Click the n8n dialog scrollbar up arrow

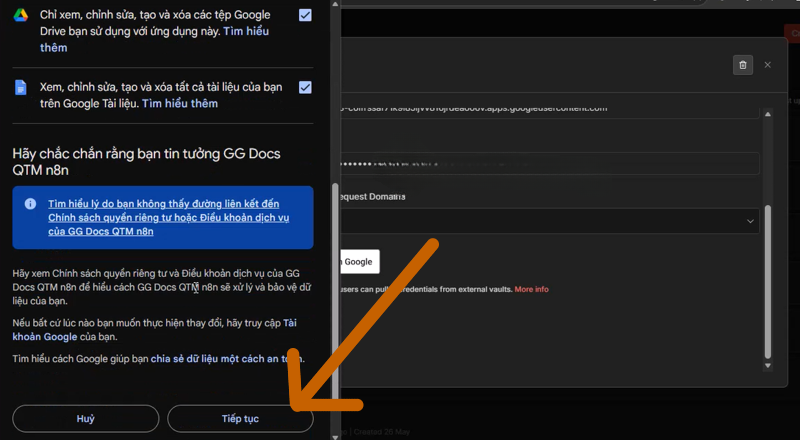tap(768, 114)
